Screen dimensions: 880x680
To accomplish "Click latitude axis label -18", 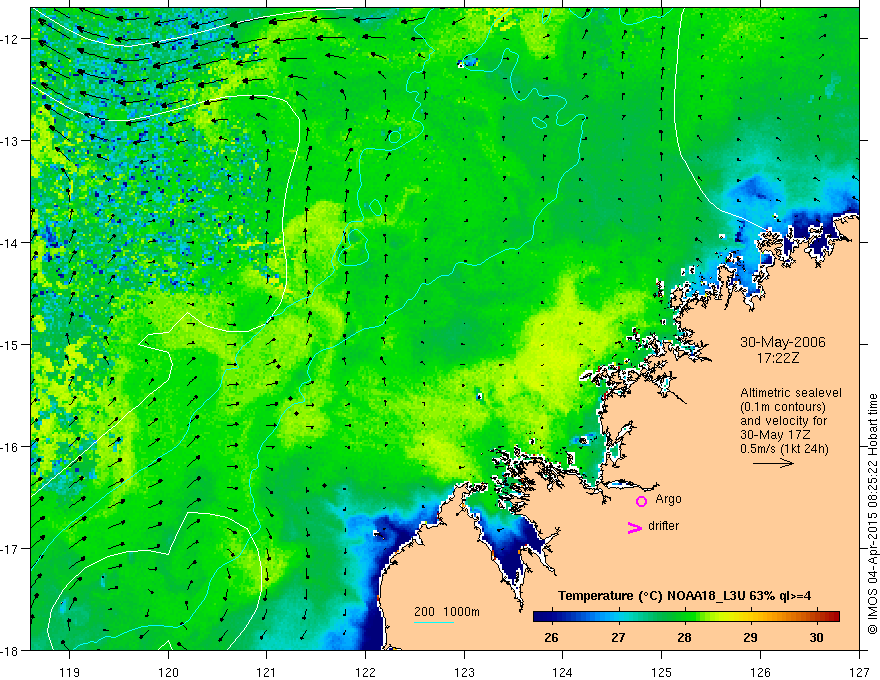I will pos(11,651).
